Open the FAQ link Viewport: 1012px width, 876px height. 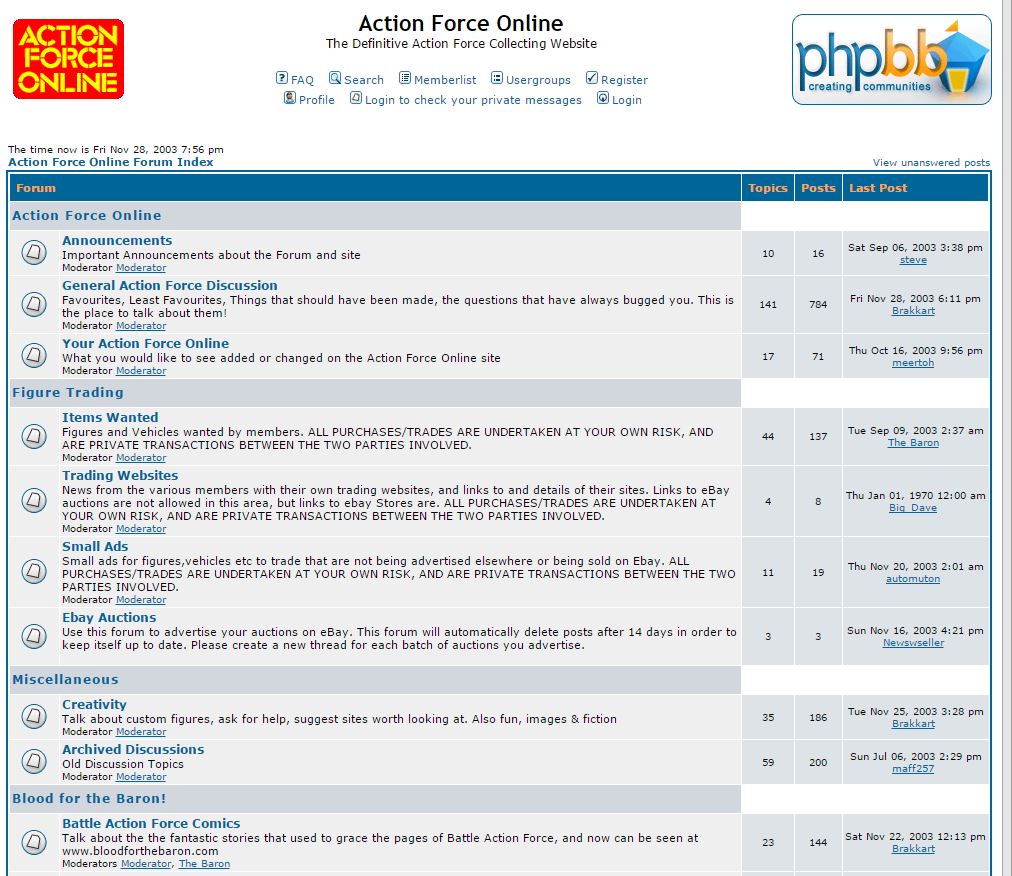(x=302, y=80)
